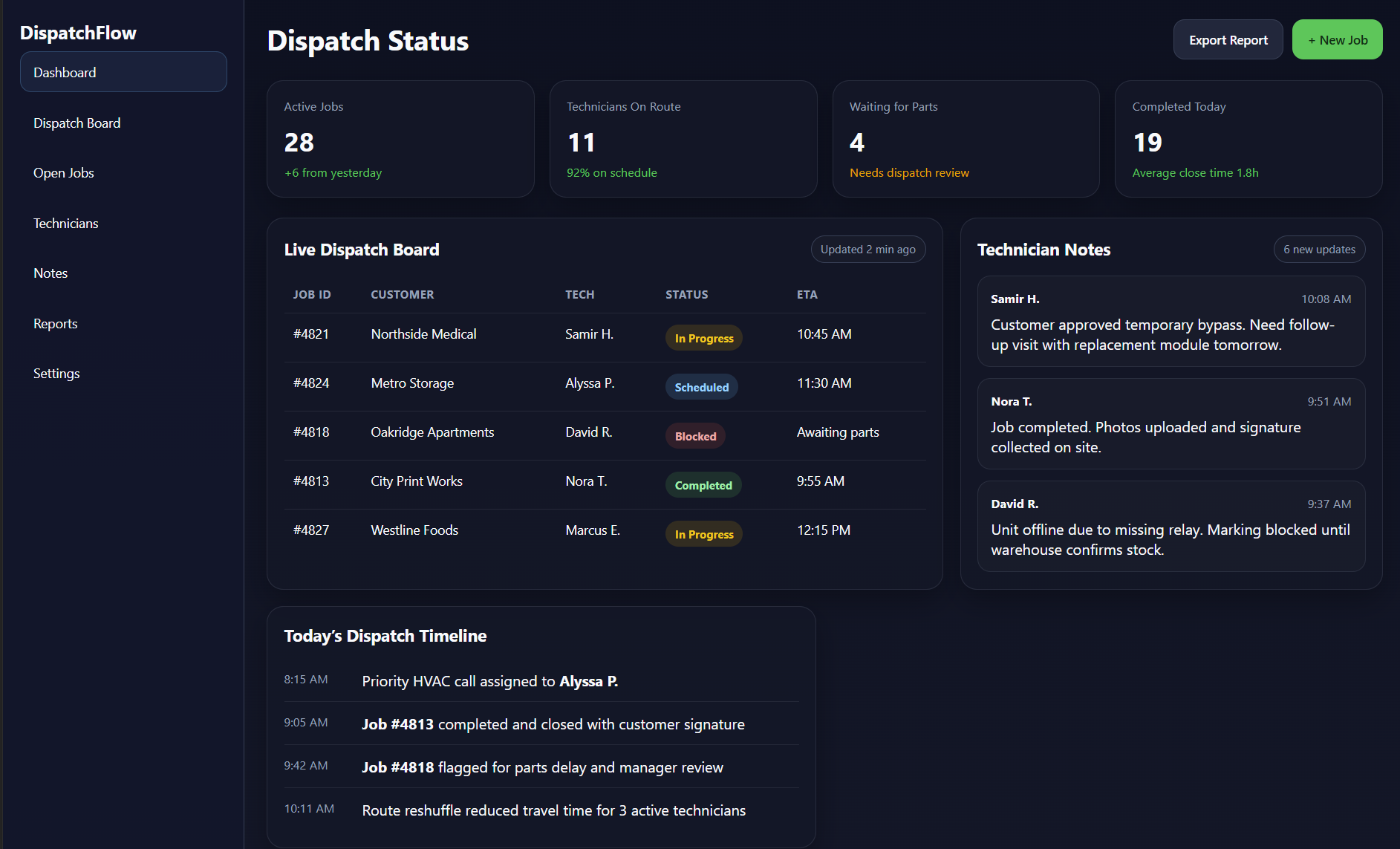This screenshot has height=849, width=1400.
Task: Click the Waiting for Parts card
Action: 966,139
